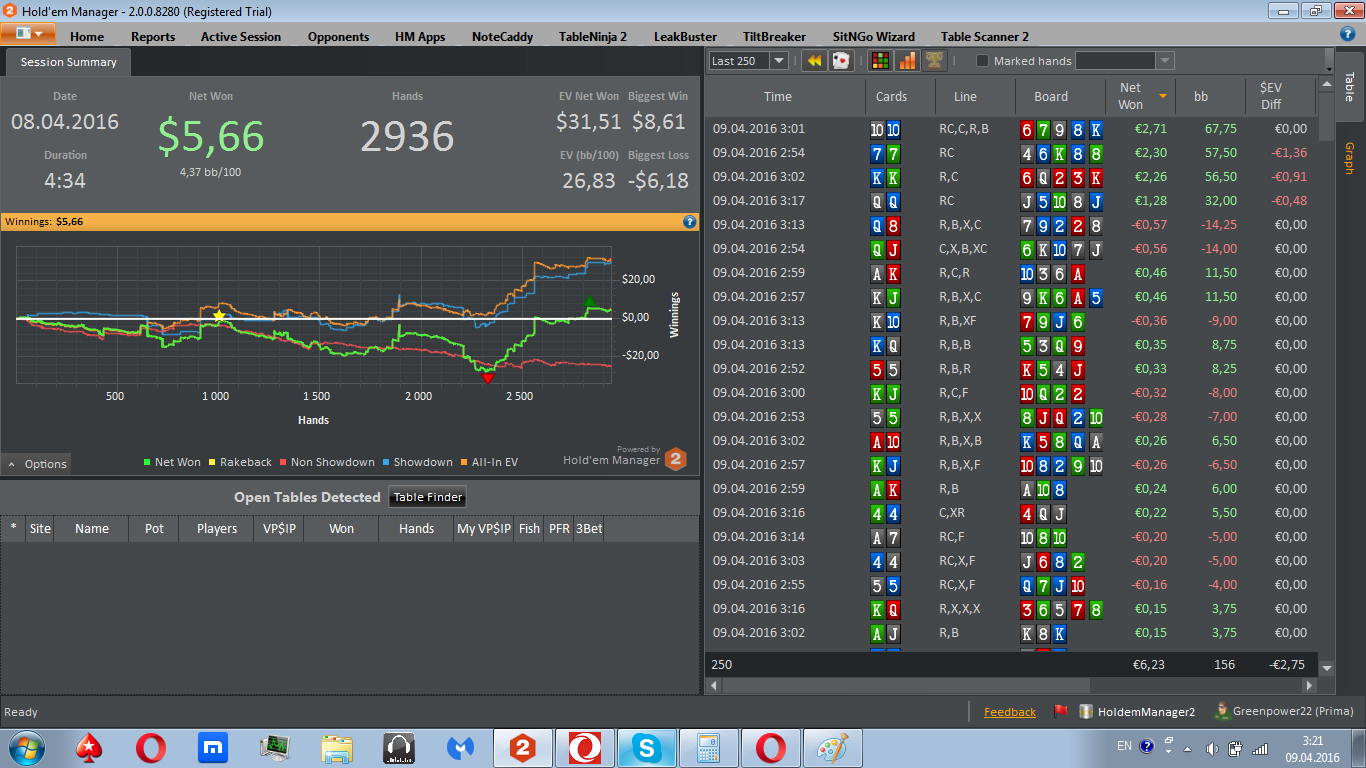Toggle the Non Showdown legend series
The image size is (1366, 768).
point(327,462)
